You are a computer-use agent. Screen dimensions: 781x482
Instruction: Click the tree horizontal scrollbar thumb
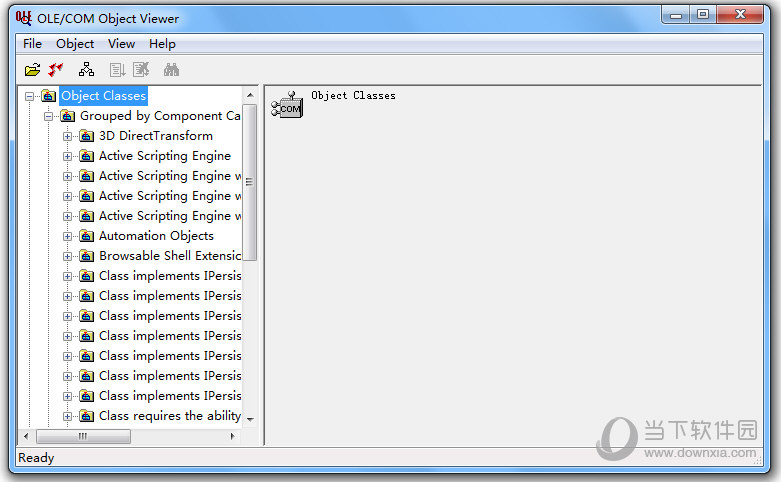pos(83,437)
